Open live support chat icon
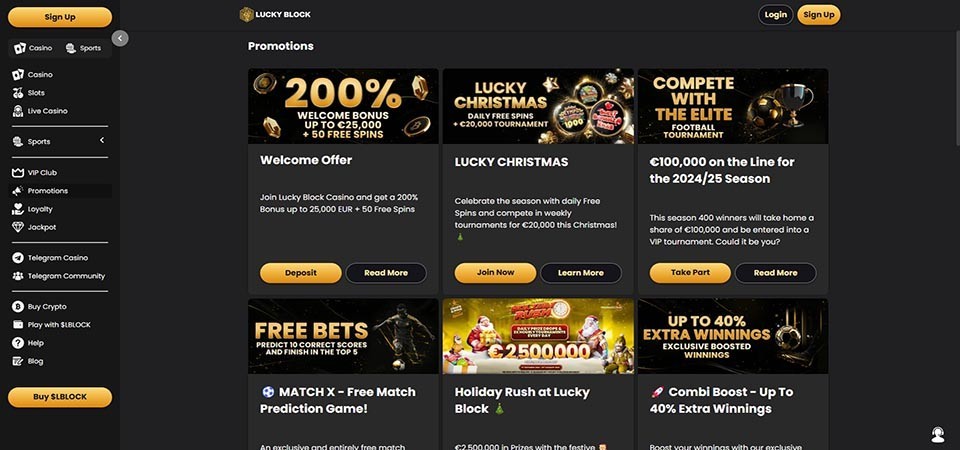 [937, 435]
